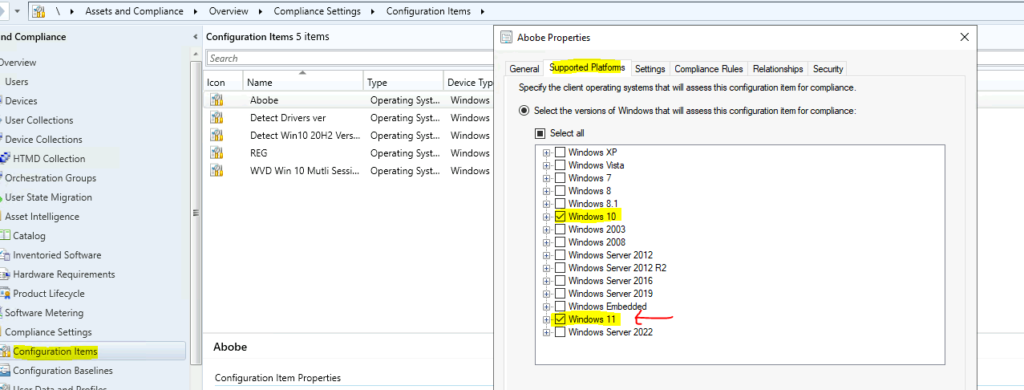The image size is (1024, 390).
Task: Expand the Windows XP tree node
Action: click(x=547, y=152)
